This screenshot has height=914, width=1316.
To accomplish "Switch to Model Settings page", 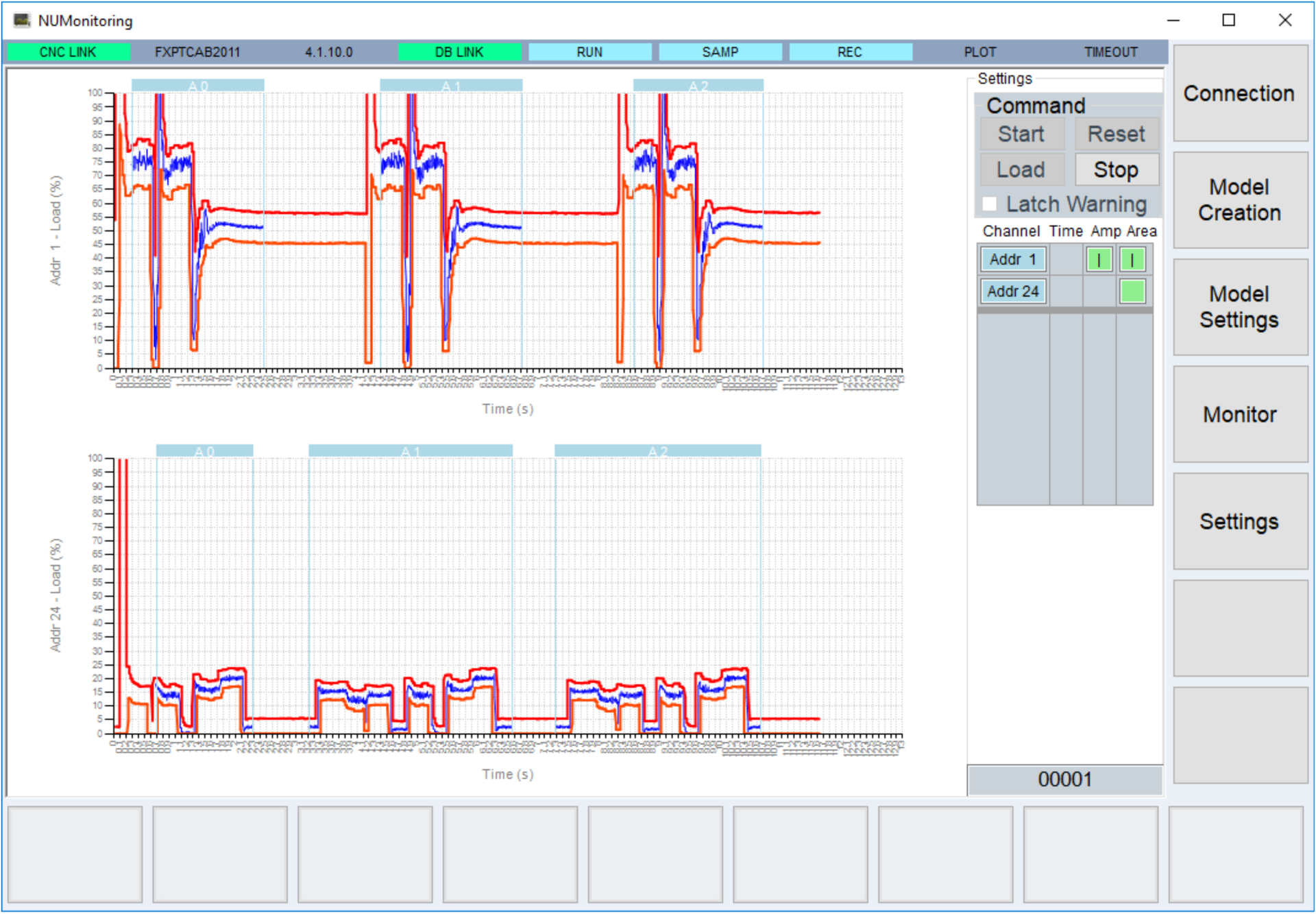I will click(x=1239, y=307).
